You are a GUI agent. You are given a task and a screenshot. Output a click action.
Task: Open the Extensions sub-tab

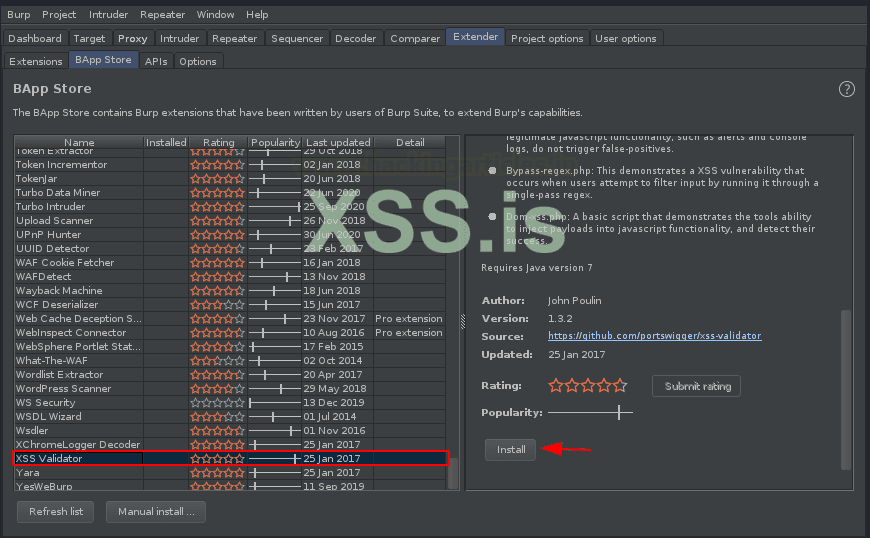[36, 61]
